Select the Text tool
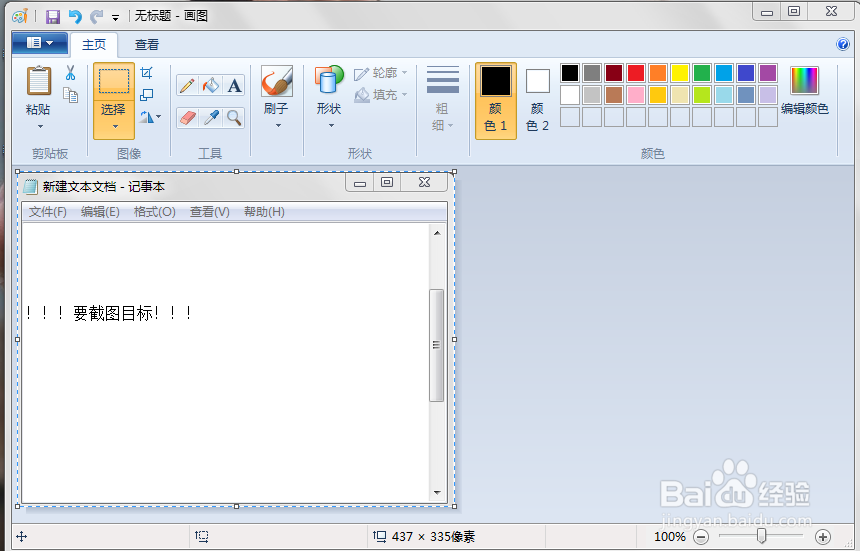This screenshot has height=551, width=860. 234,86
